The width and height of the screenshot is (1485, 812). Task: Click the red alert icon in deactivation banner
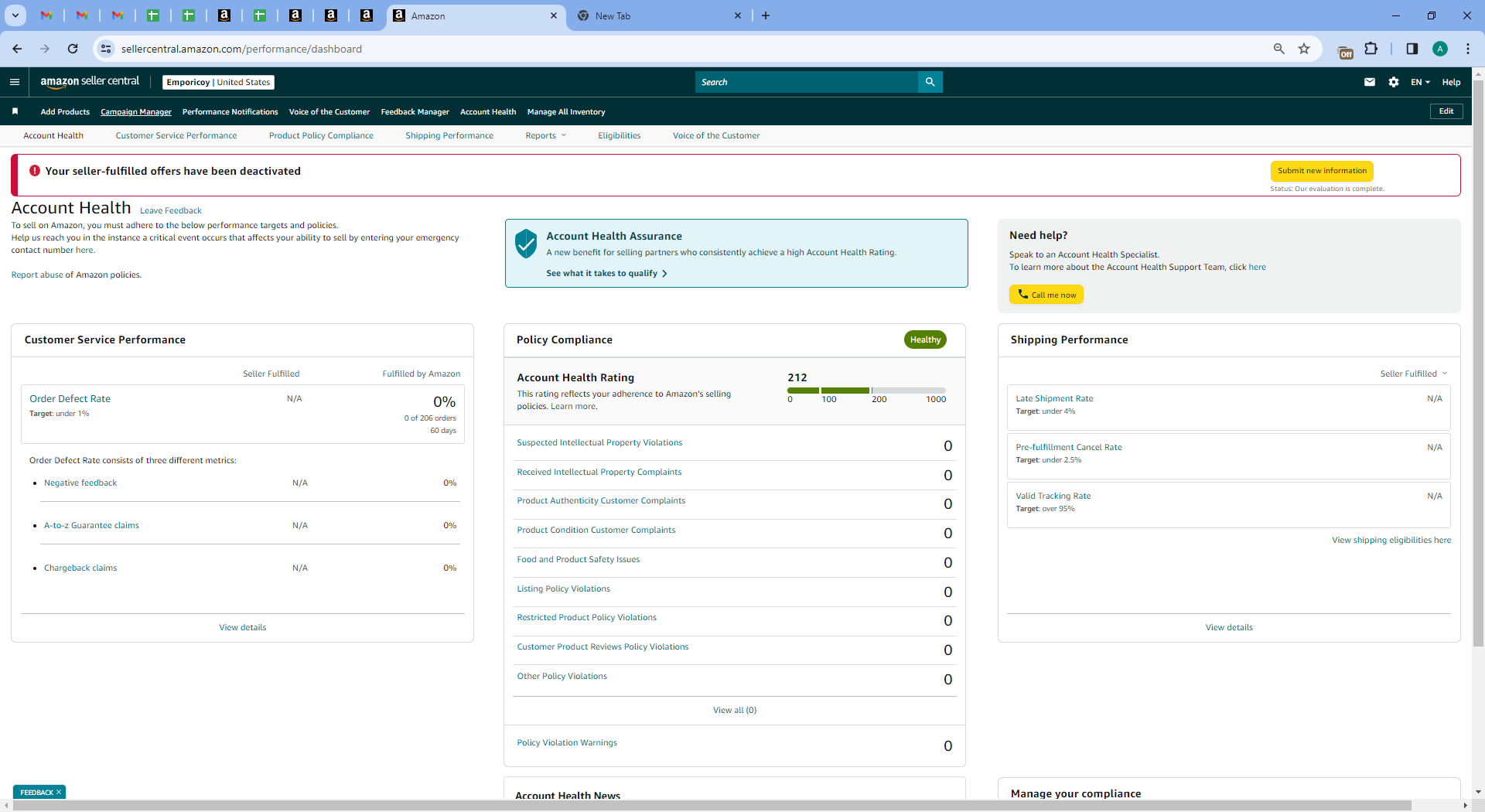[x=35, y=171]
